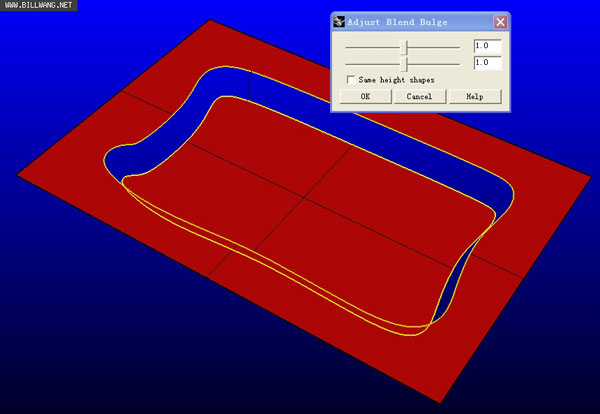Close the Adjust Blend Bulge dialog
Image resolution: width=600 pixels, height=414 pixels.
pos(500,22)
